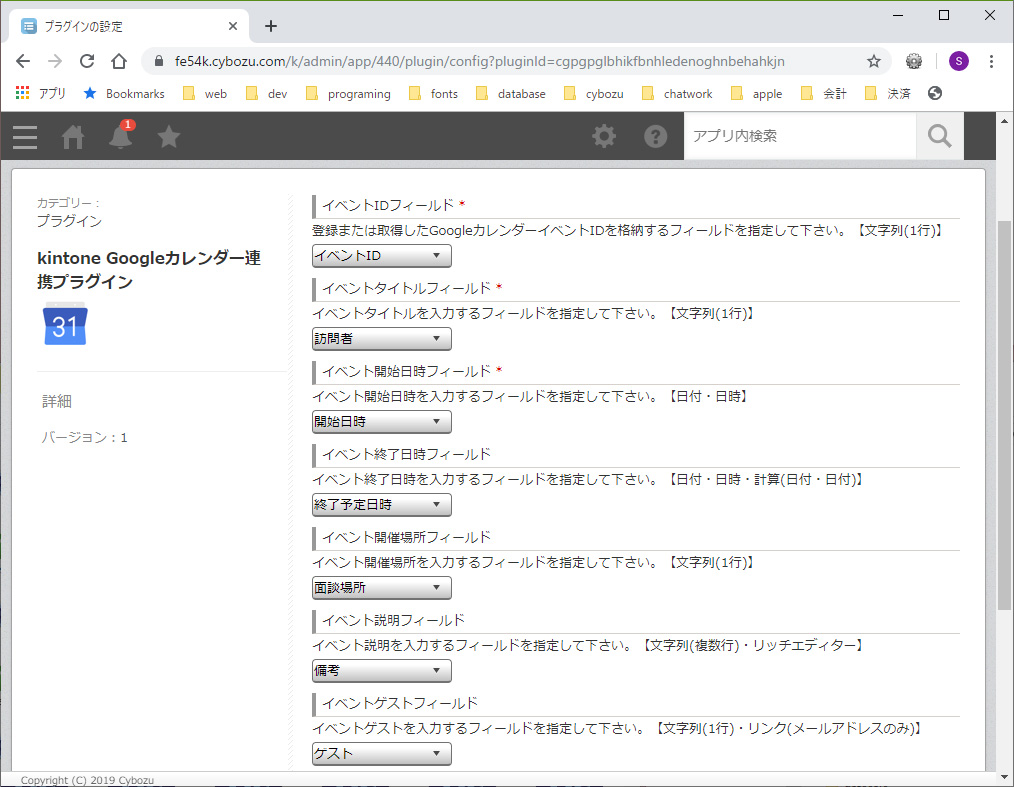The width and height of the screenshot is (1014, 787).
Task: Open the programing bookmark folder
Action: (x=348, y=93)
